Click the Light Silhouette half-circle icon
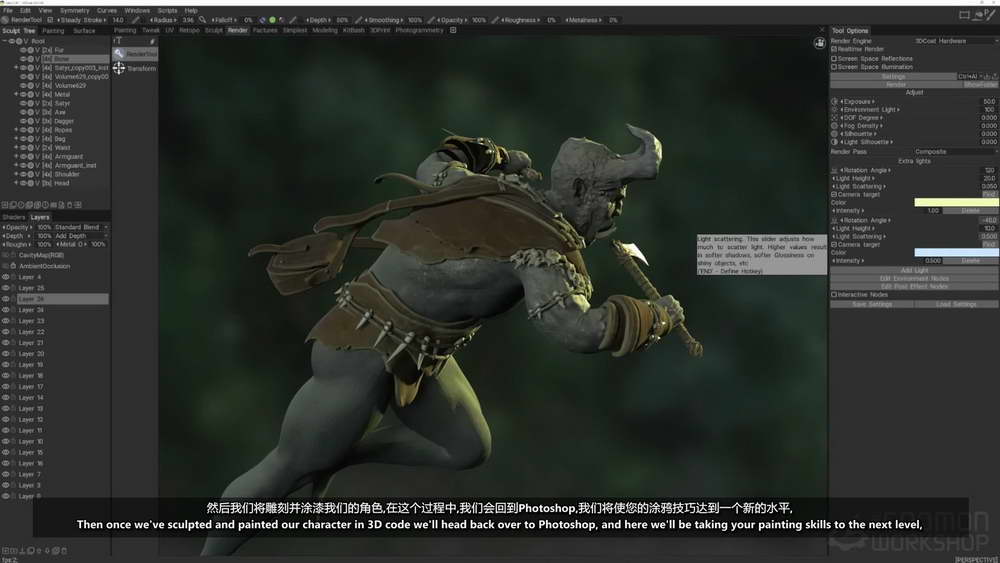 coord(834,142)
